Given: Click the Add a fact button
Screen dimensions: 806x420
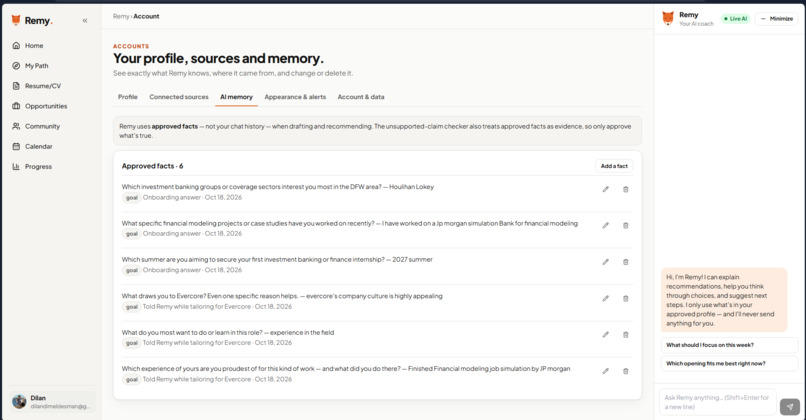Looking at the screenshot, I should click(x=614, y=166).
